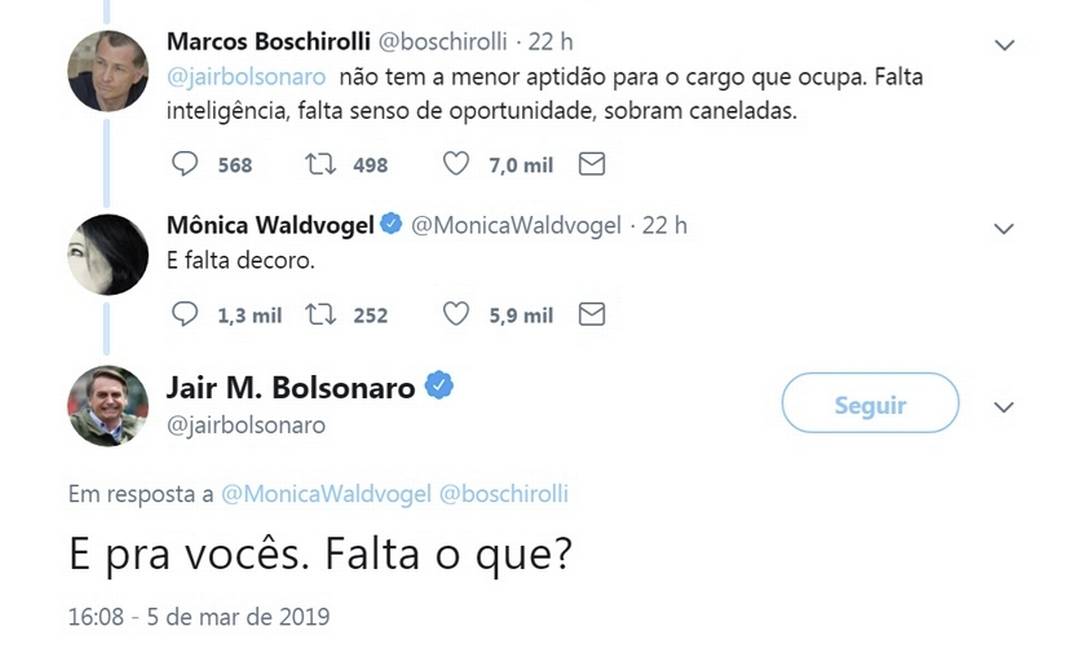Share Mônica Waldvogel's tweet by message
This screenshot has width=1086, height=652.
point(592,315)
